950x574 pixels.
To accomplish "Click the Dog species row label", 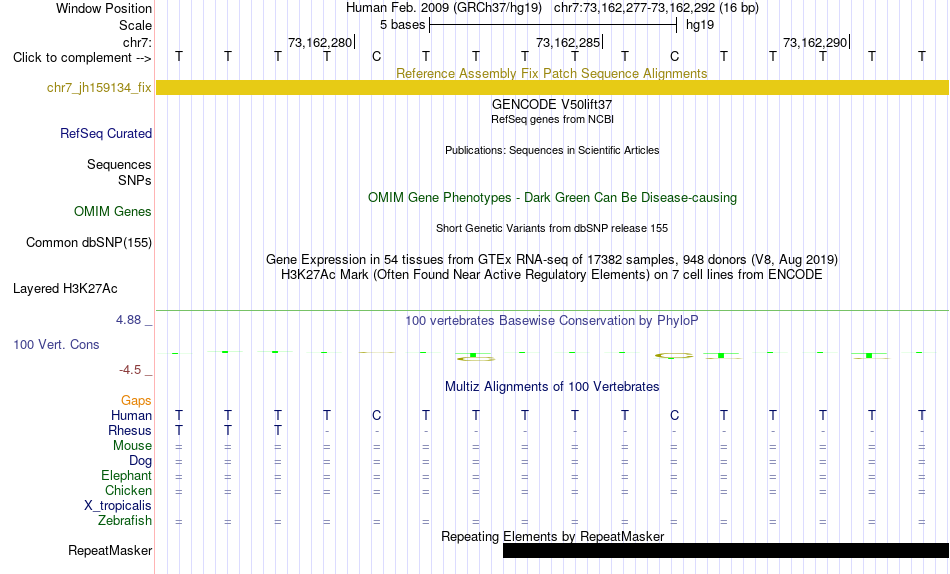I will tap(141, 461).
